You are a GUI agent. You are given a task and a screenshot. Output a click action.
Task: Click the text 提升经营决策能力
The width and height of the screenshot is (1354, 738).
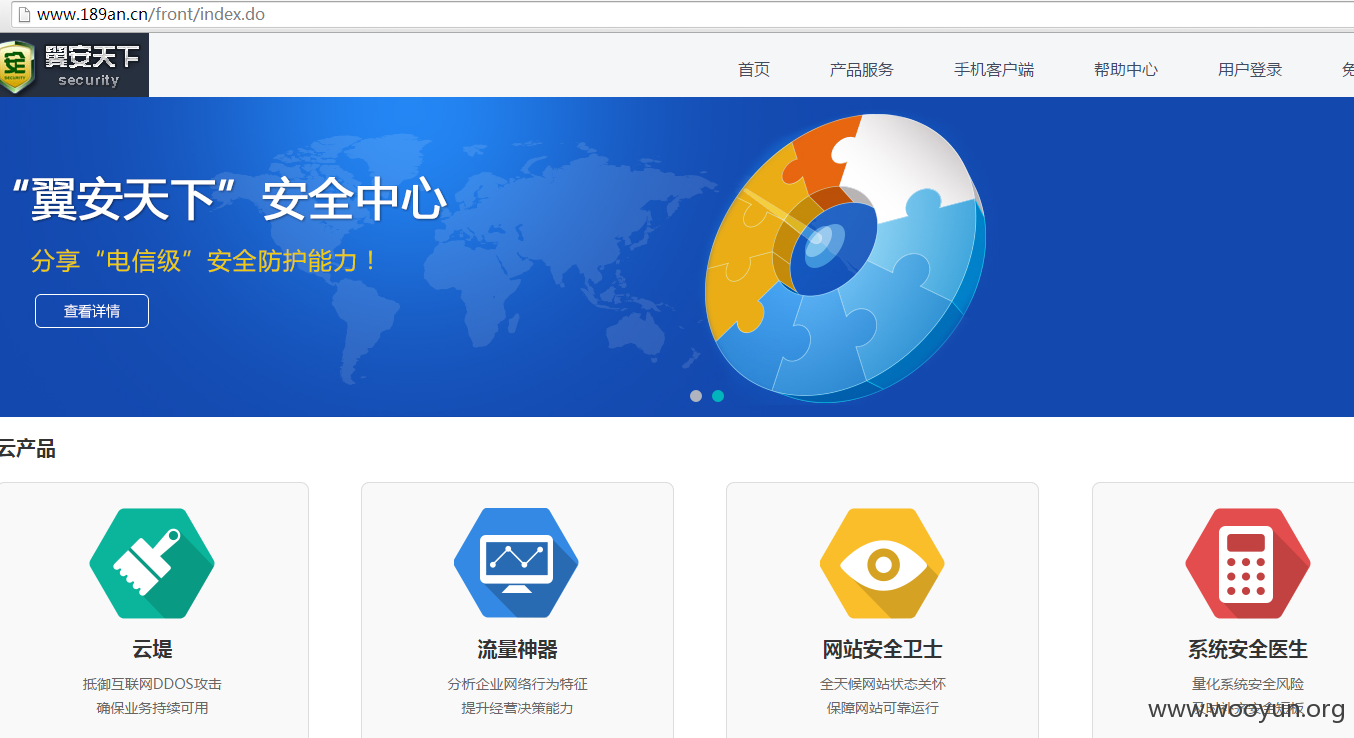(x=517, y=708)
